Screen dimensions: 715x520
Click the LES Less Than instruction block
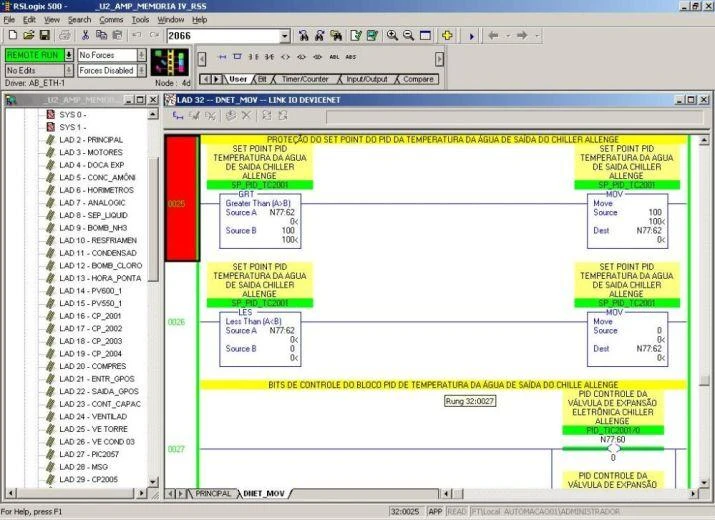260,339
